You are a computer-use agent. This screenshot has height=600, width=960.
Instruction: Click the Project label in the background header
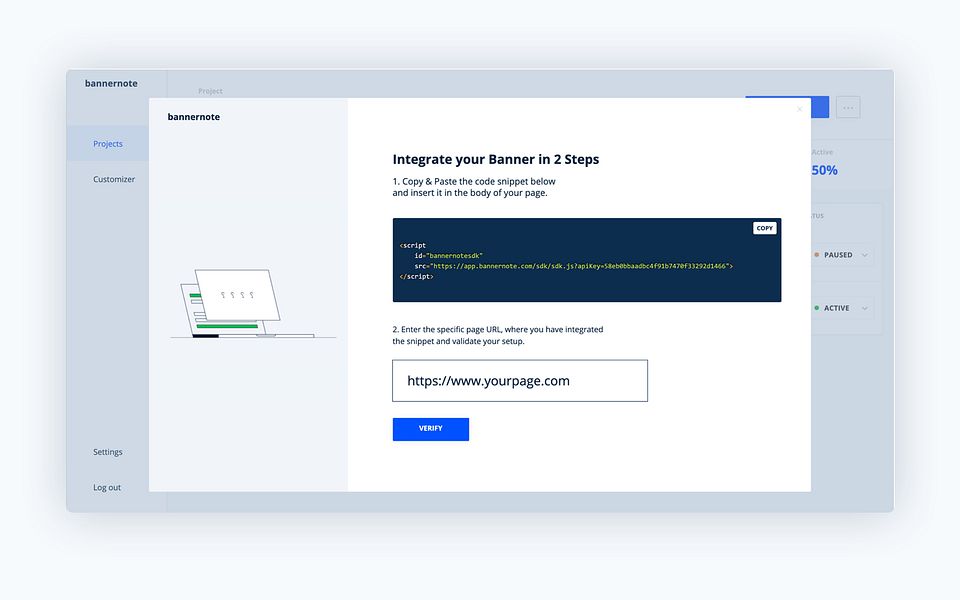(210, 91)
